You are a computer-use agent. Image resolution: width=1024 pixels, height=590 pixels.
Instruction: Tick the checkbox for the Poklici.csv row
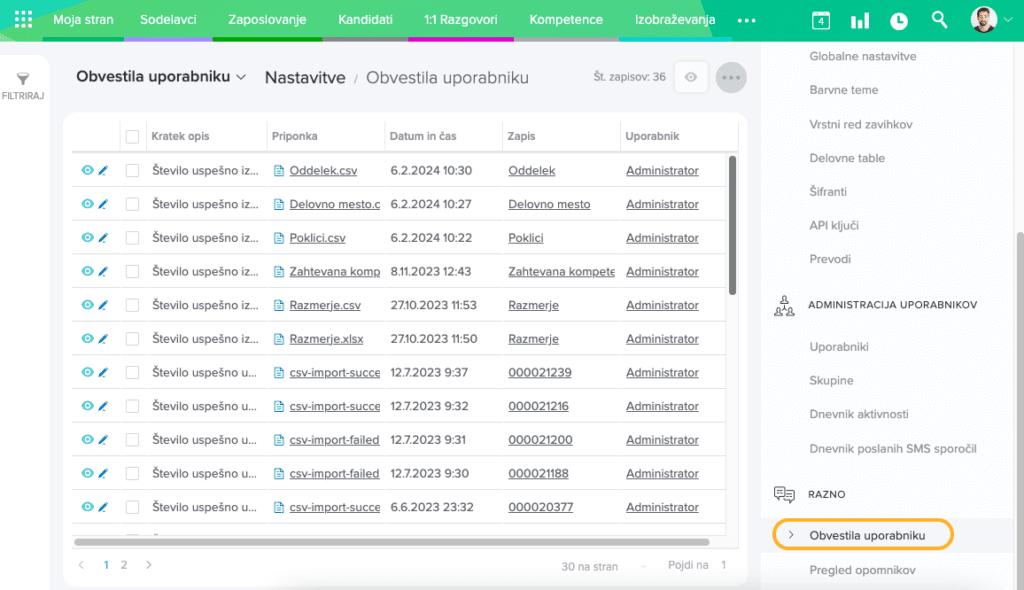132,238
